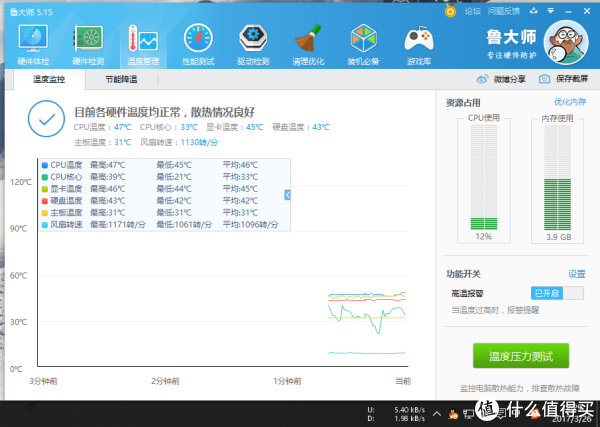Switch to 温度监控 tab

point(49,79)
